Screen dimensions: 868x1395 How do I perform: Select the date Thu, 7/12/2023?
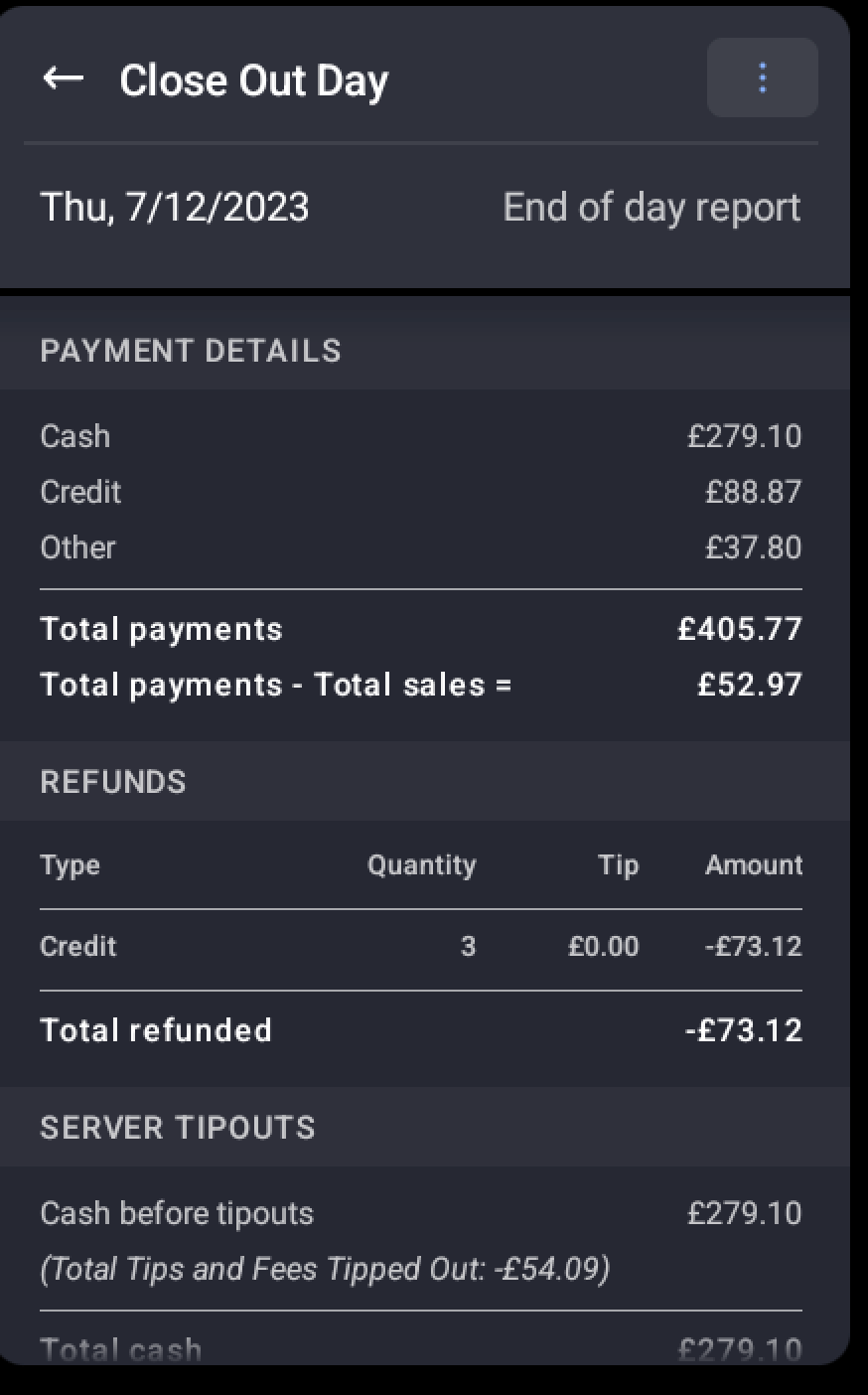(175, 208)
